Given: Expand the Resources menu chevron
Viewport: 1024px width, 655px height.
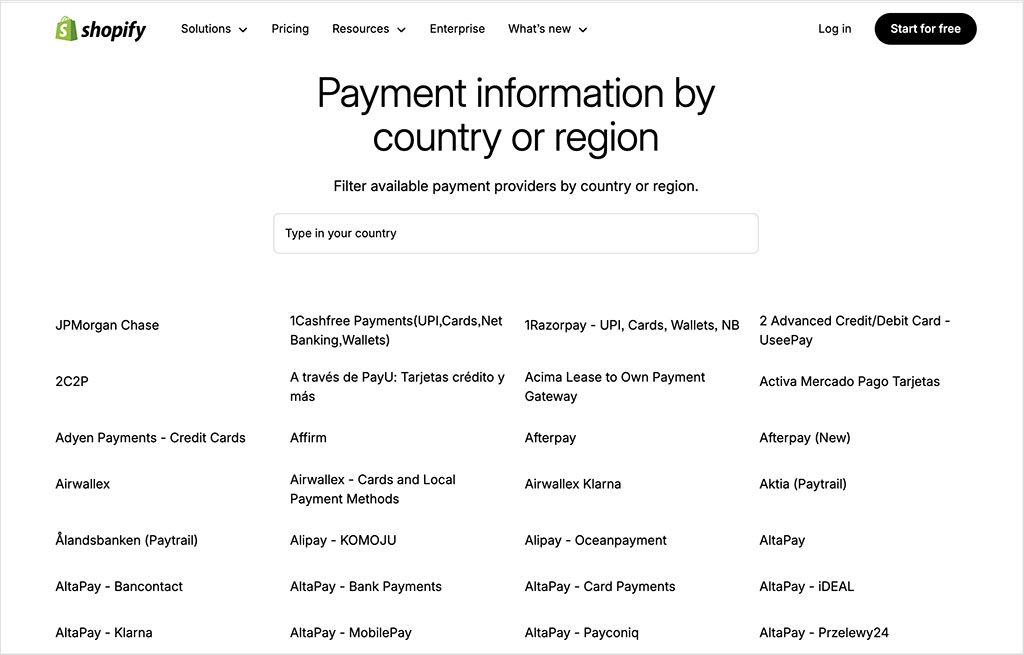Looking at the screenshot, I should [x=401, y=29].
